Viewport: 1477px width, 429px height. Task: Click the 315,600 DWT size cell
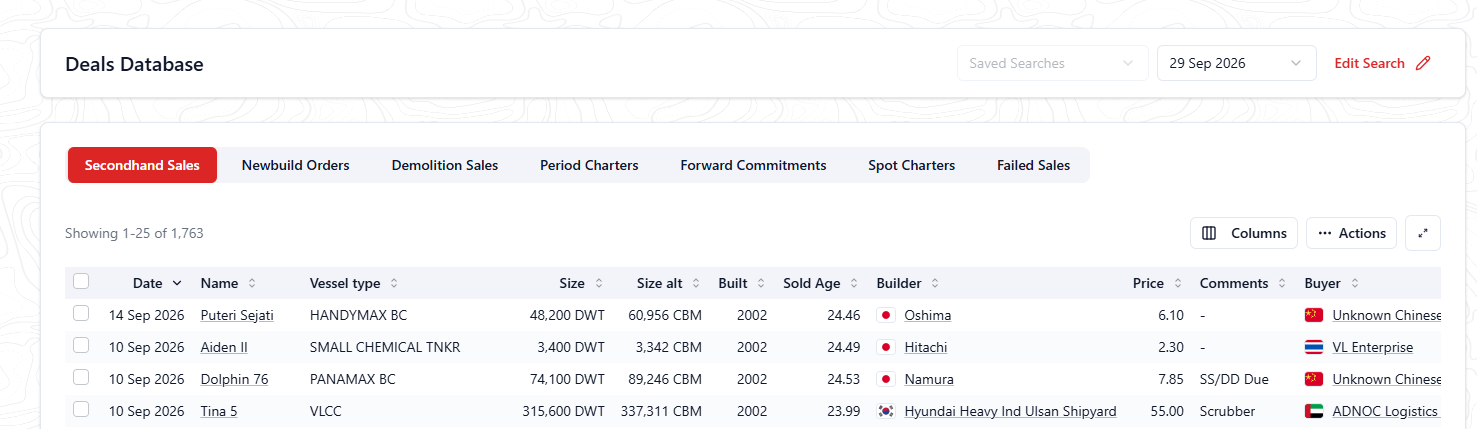click(x=563, y=411)
